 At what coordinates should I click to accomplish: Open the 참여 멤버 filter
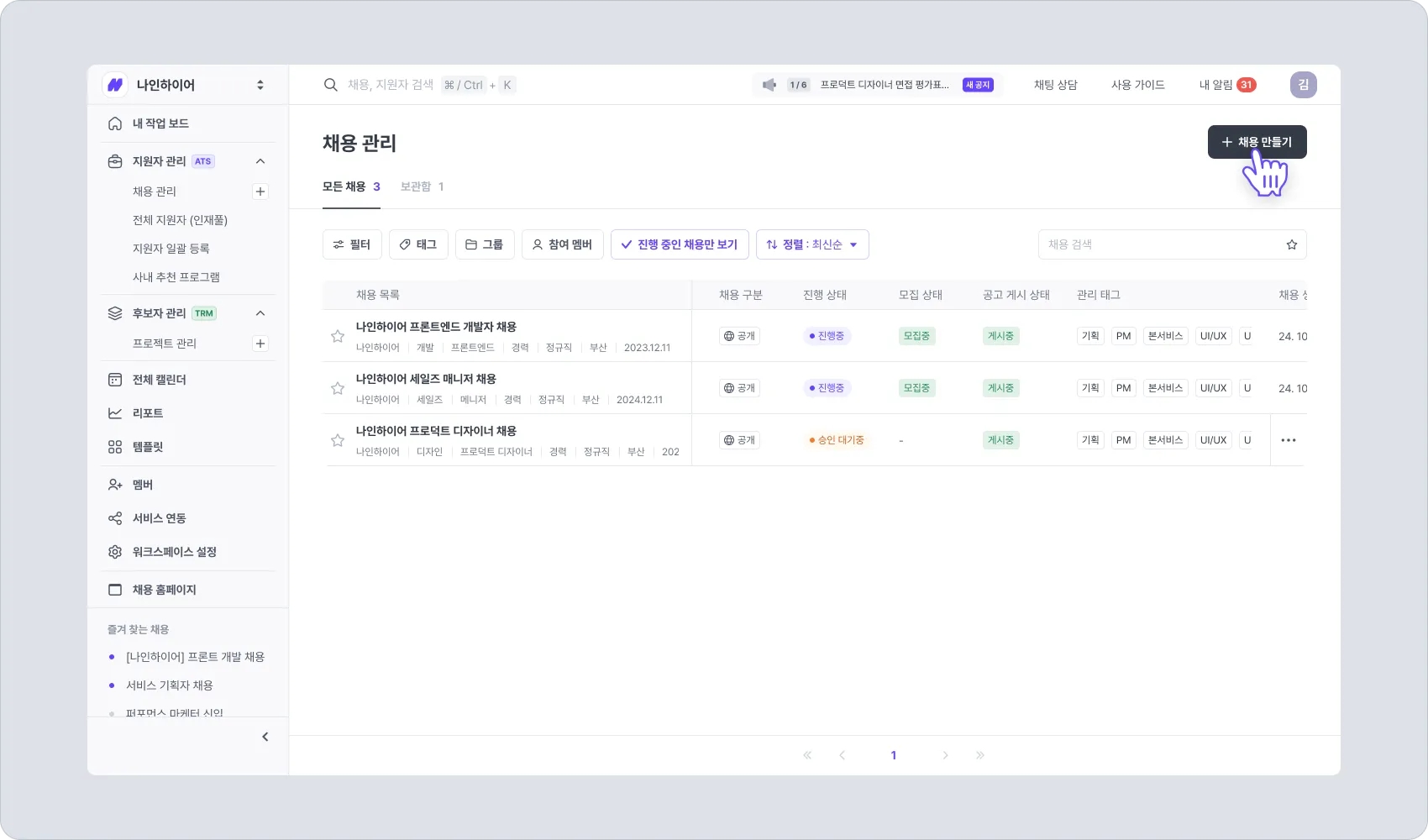[x=563, y=244]
